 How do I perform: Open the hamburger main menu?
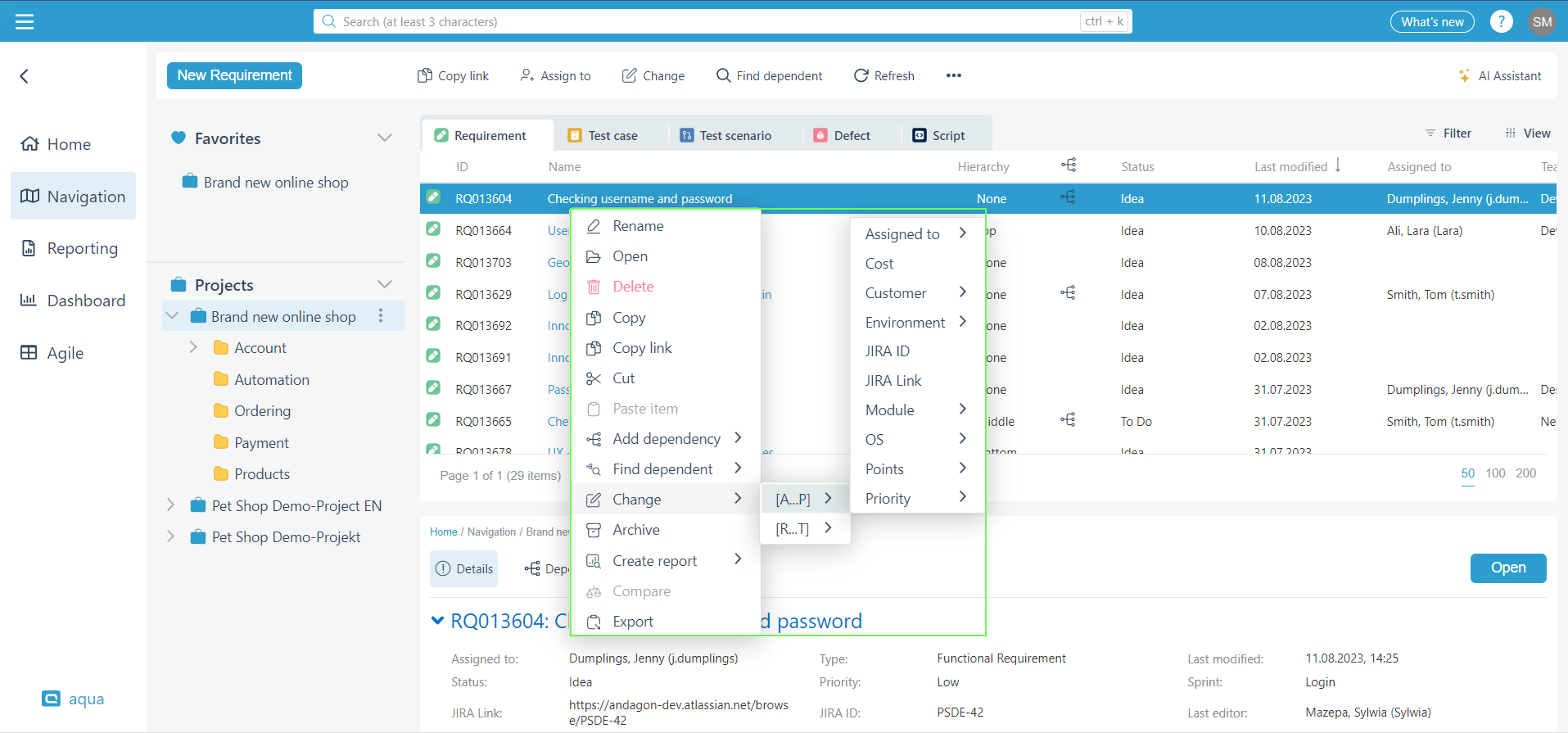[25, 21]
